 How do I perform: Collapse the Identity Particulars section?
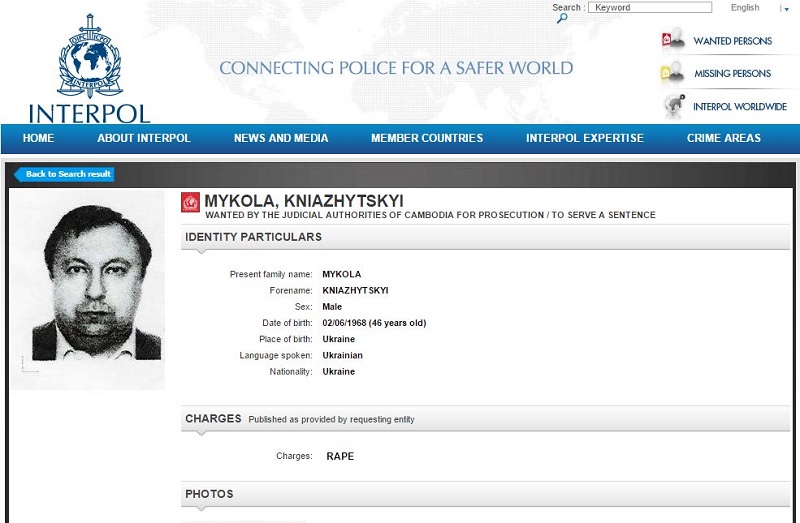coord(485,237)
